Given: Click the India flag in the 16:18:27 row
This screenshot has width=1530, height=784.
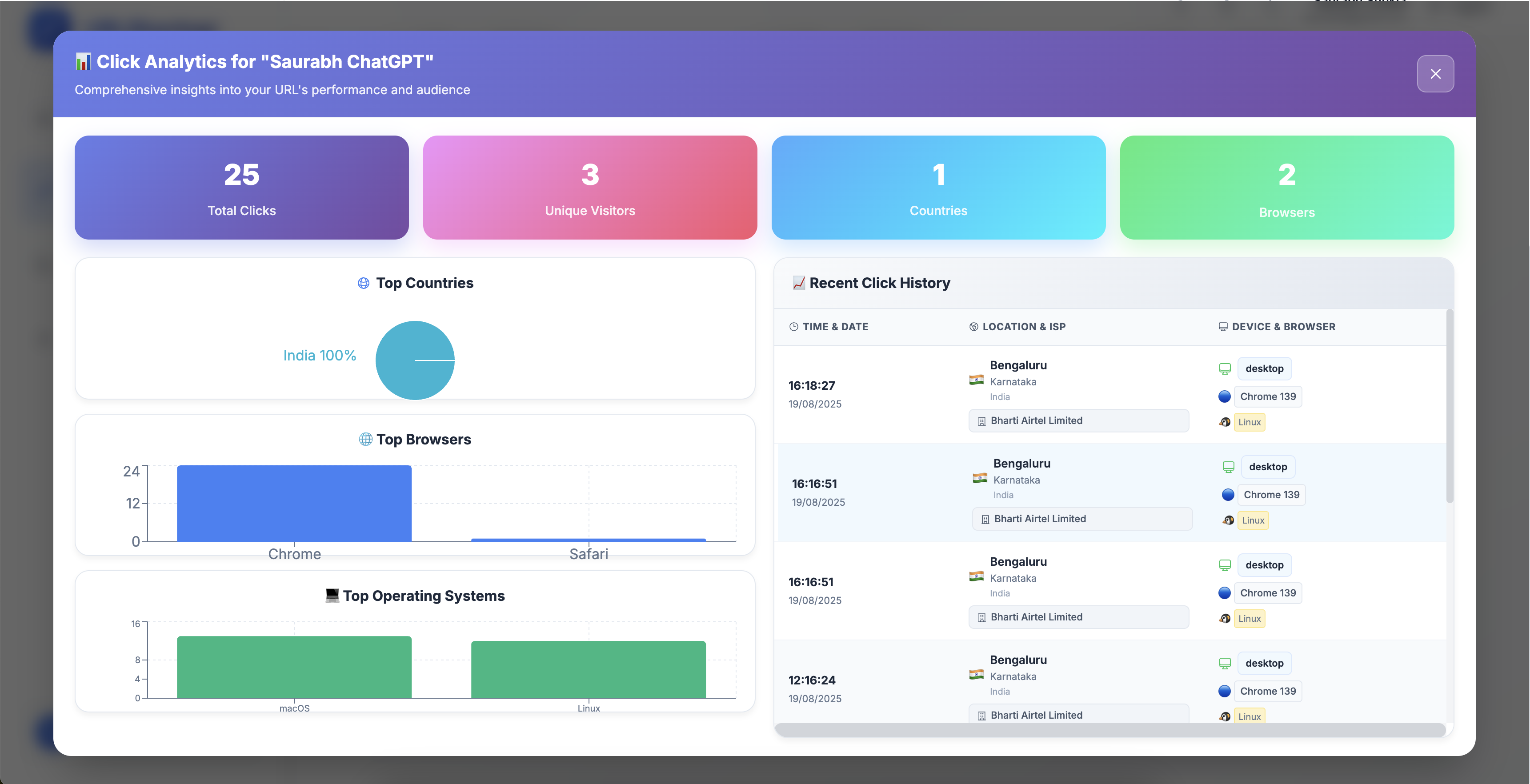Looking at the screenshot, I should [x=976, y=380].
